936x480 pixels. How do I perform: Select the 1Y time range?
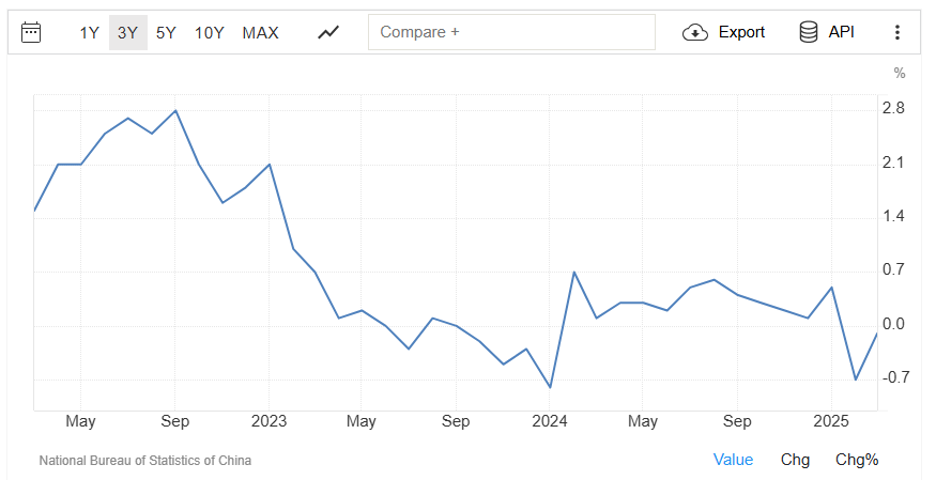click(89, 33)
